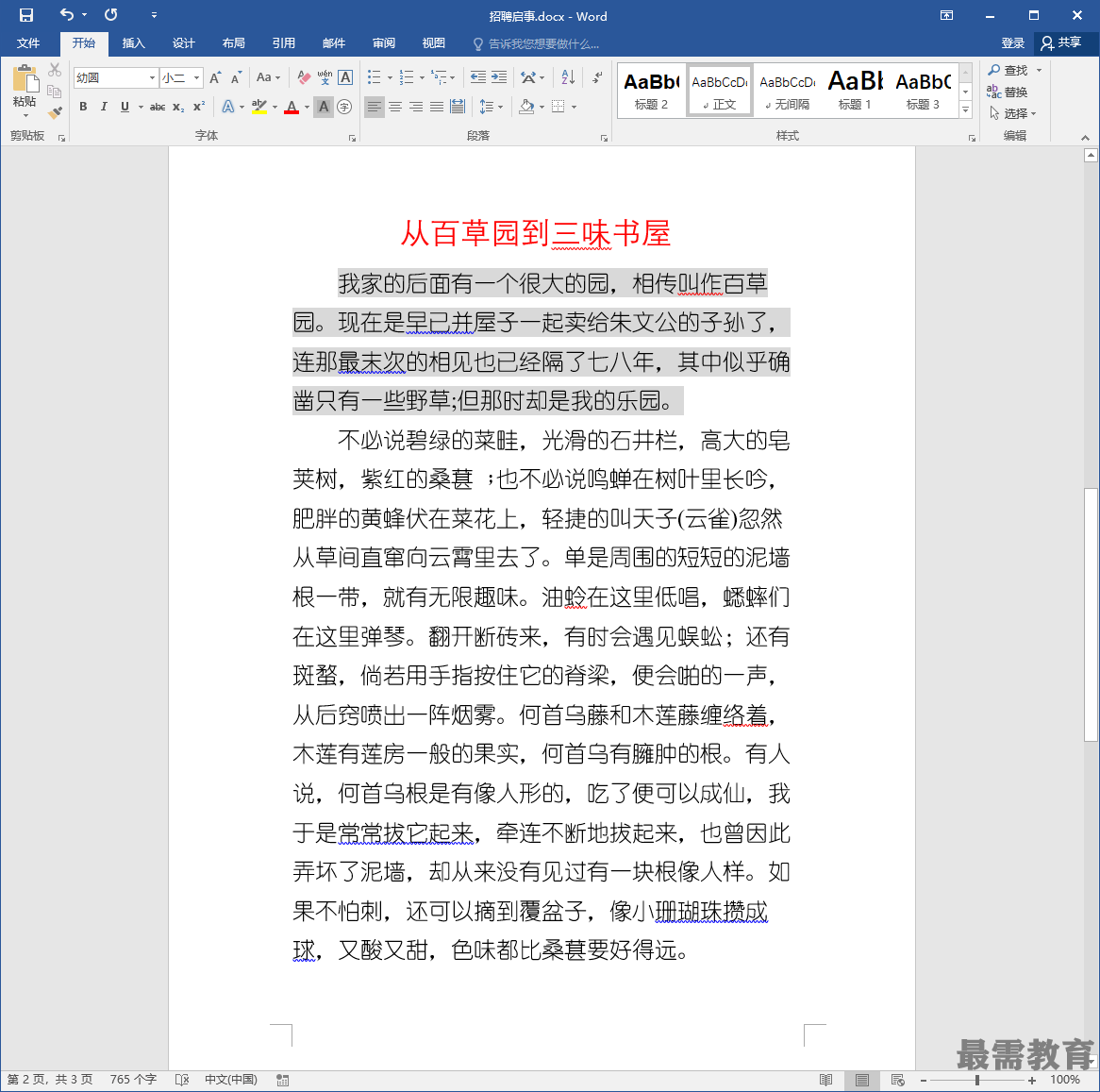Toggle left alignment

(x=375, y=107)
